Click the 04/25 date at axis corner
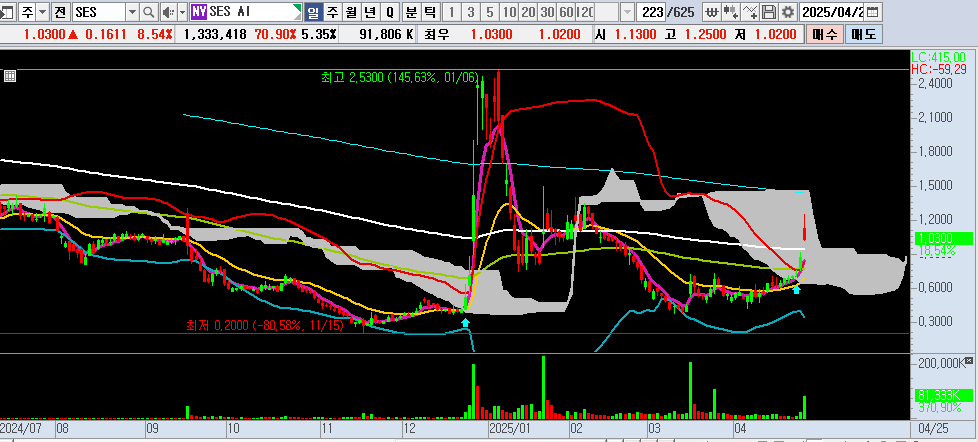 932,430
